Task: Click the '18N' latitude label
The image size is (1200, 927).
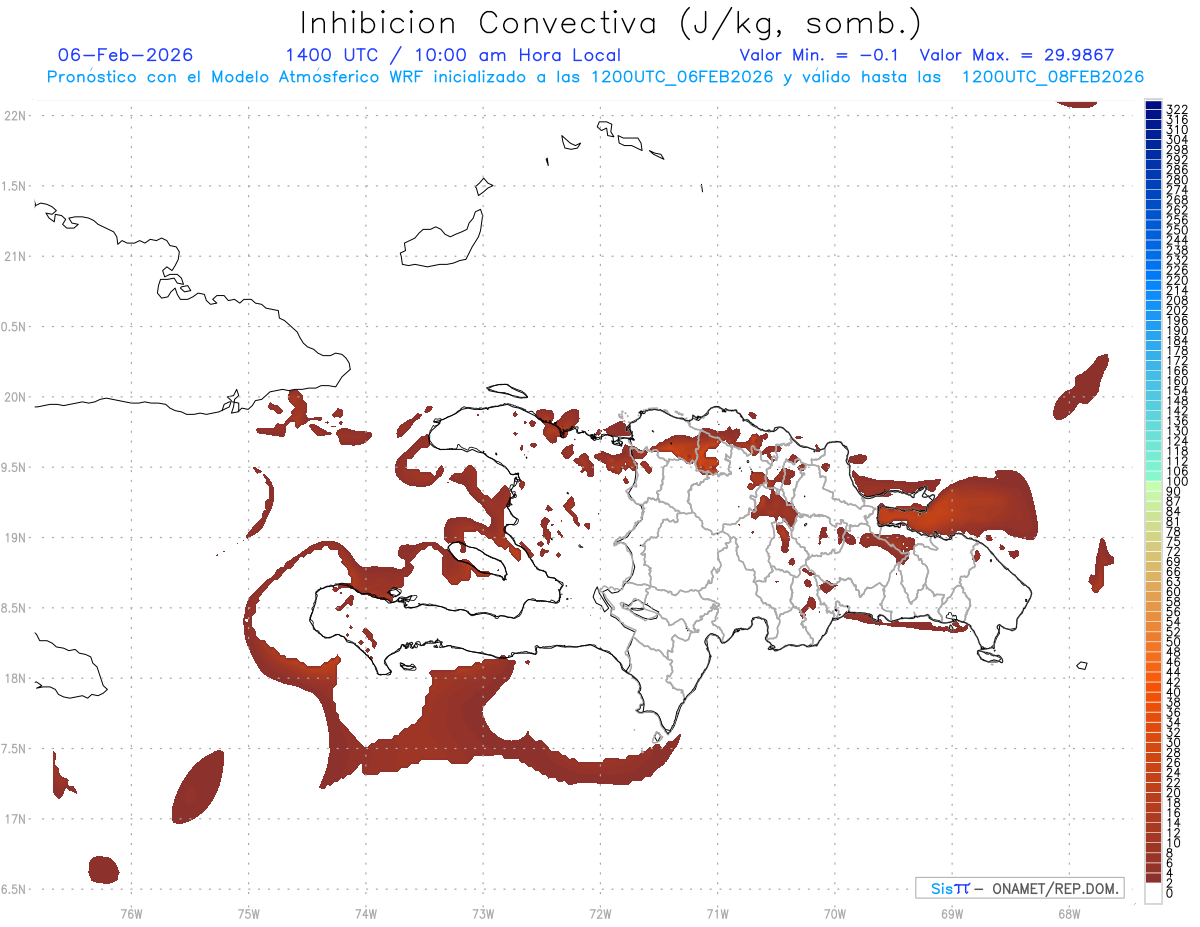Action: tap(14, 678)
